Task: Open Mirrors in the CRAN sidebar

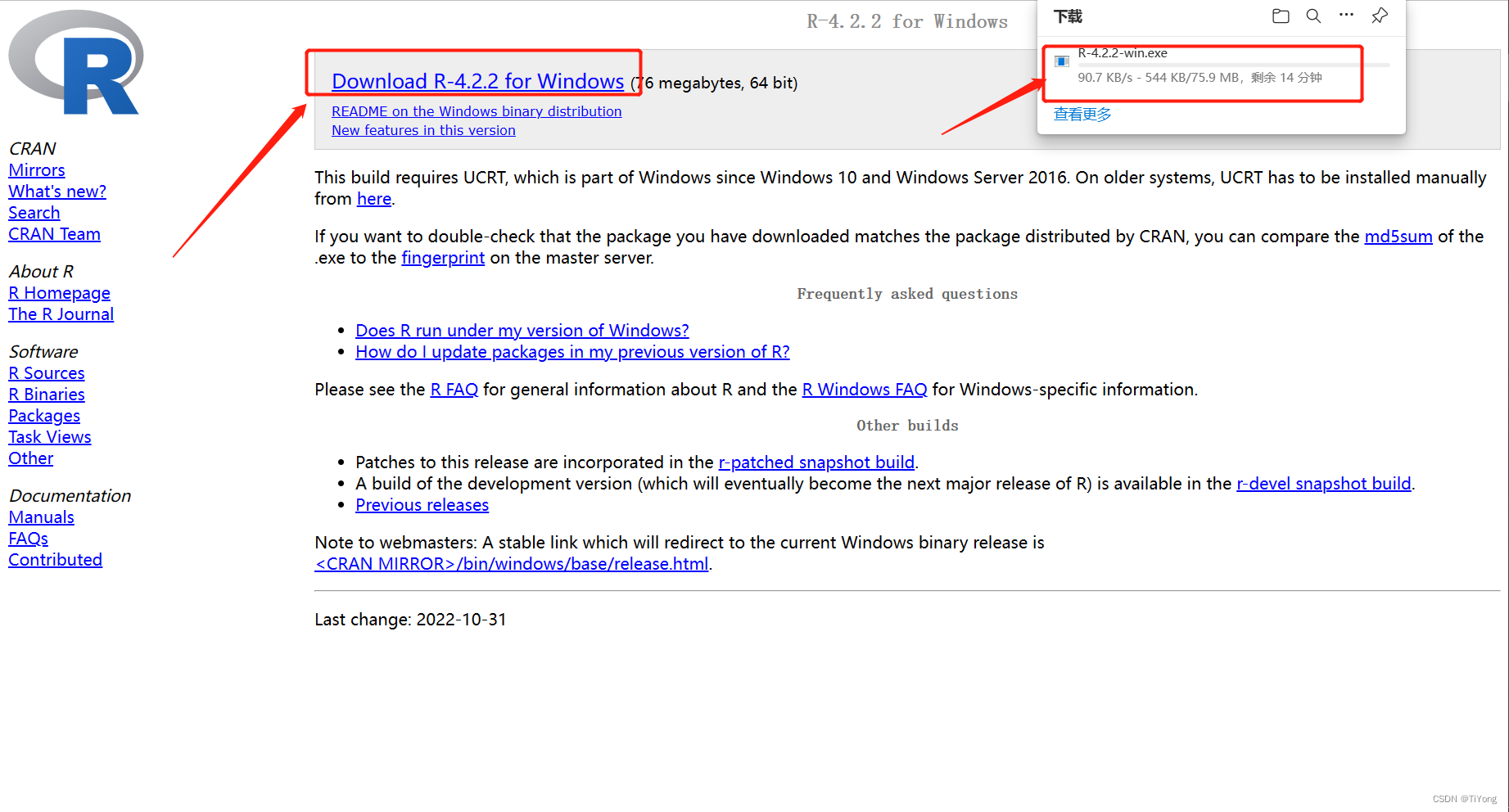Action: (x=36, y=169)
